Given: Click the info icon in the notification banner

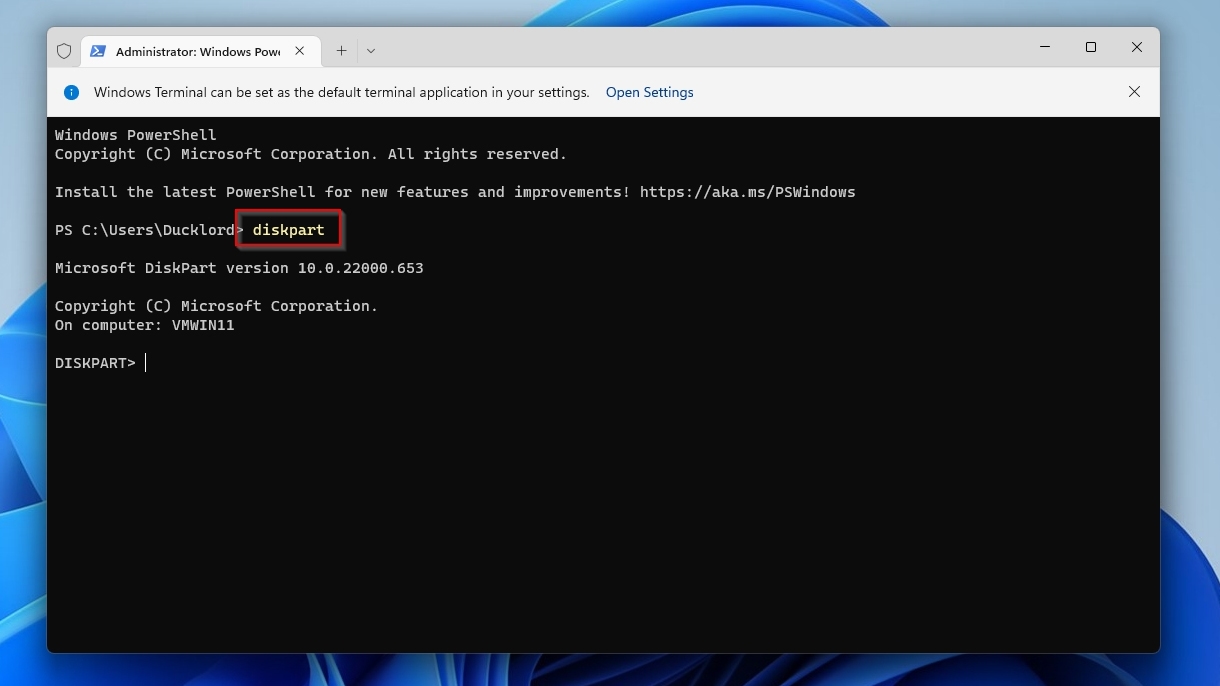Looking at the screenshot, I should [x=71, y=92].
